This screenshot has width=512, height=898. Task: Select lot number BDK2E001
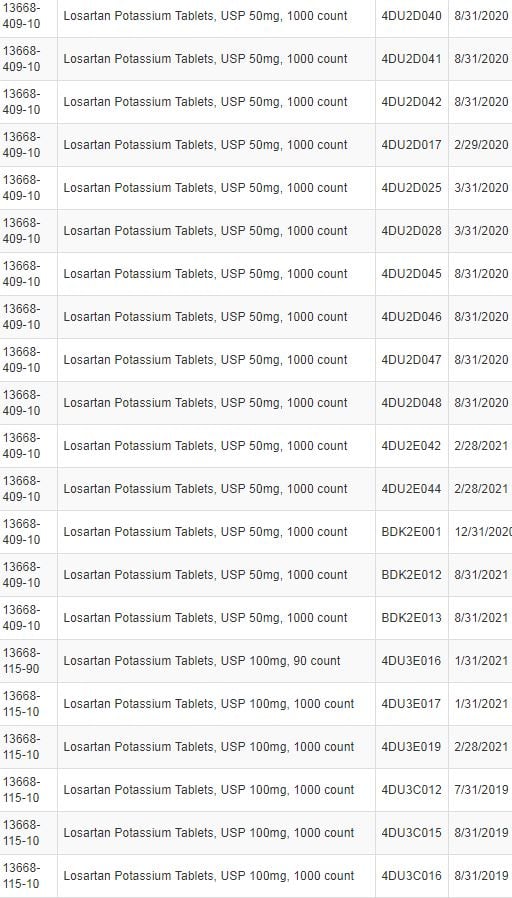(x=411, y=531)
